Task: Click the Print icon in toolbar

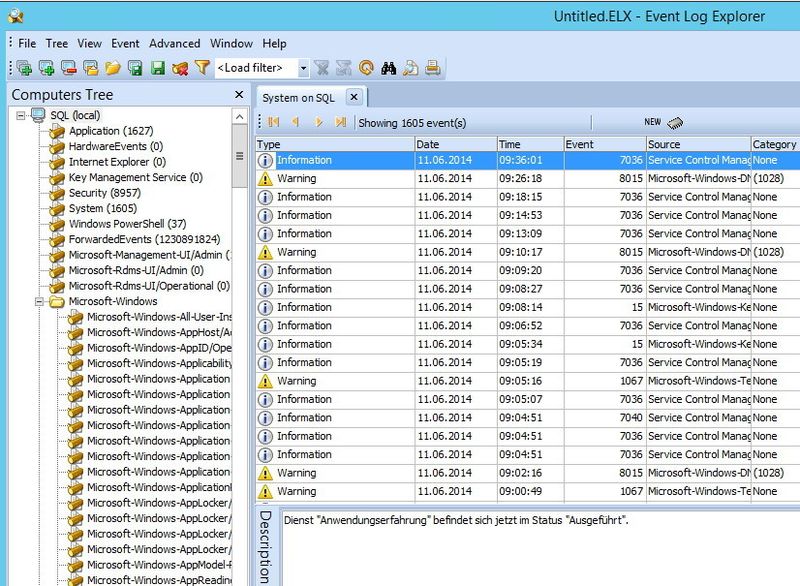Action: (433, 68)
